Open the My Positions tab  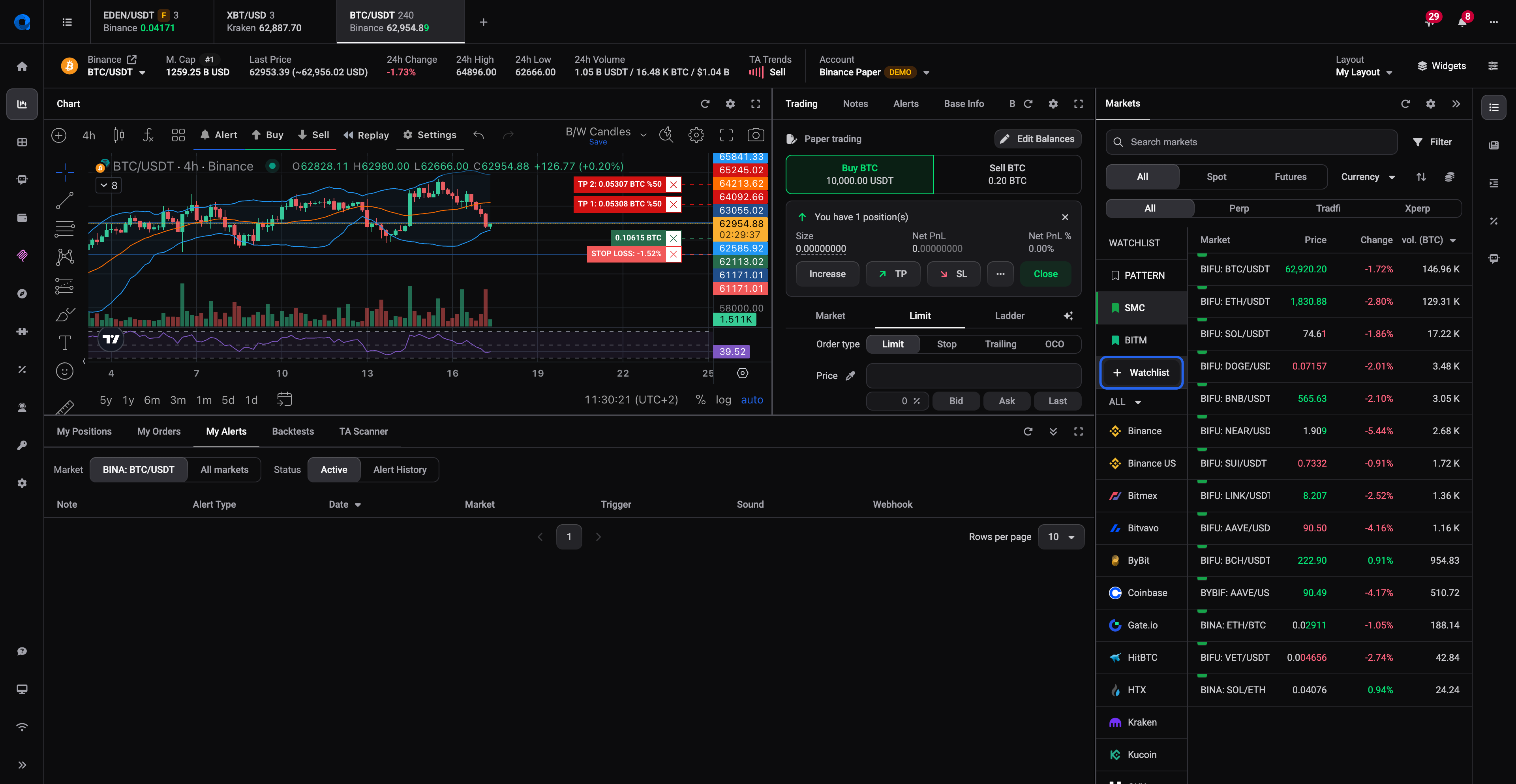coord(84,431)
